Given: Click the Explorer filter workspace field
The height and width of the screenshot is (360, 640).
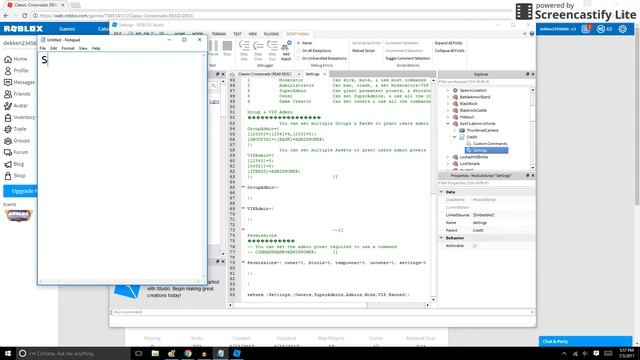Looking at the screenshot, I should pyautogui.click(x=486, y=82).
